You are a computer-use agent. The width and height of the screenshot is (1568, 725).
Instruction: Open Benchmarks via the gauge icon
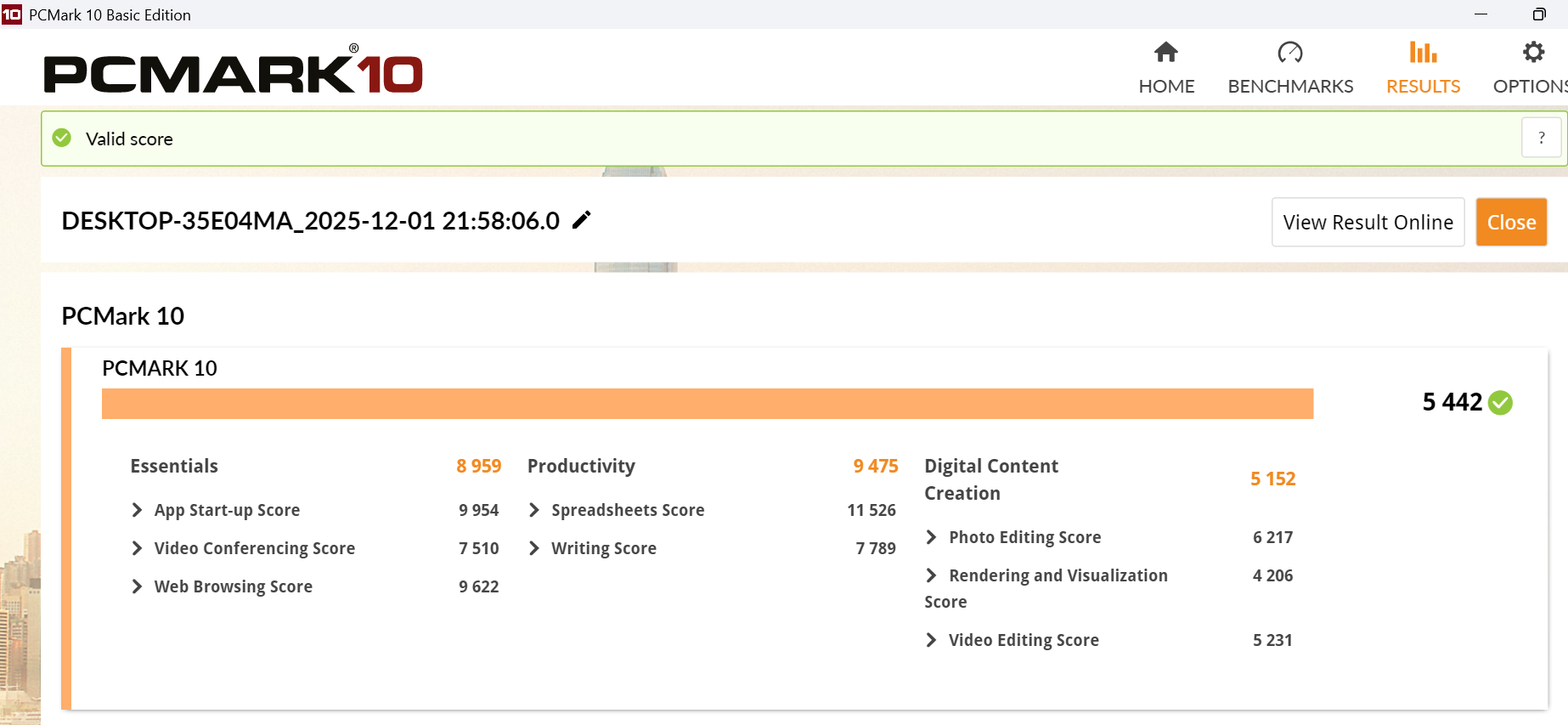click(x=1289, y=53)
